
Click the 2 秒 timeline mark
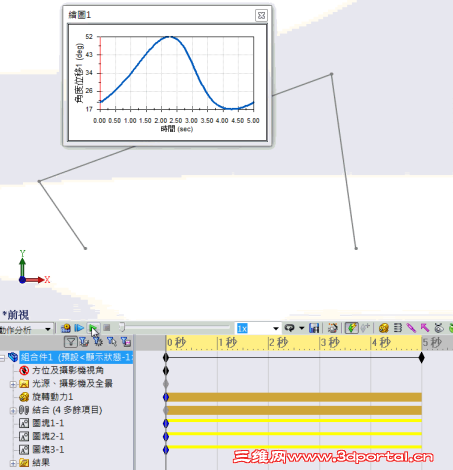pos(279,342)
